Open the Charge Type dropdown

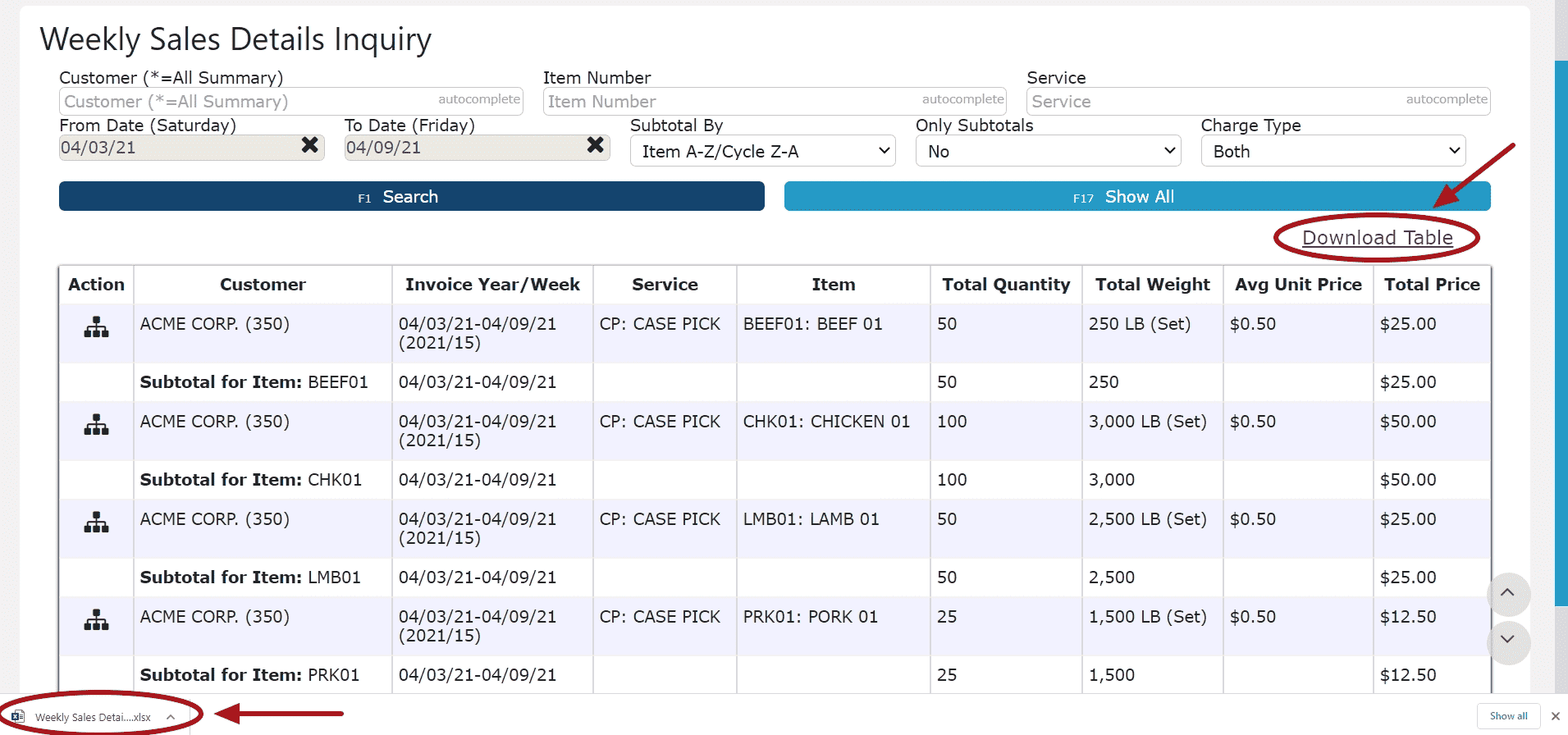(x=1333, y=152)
